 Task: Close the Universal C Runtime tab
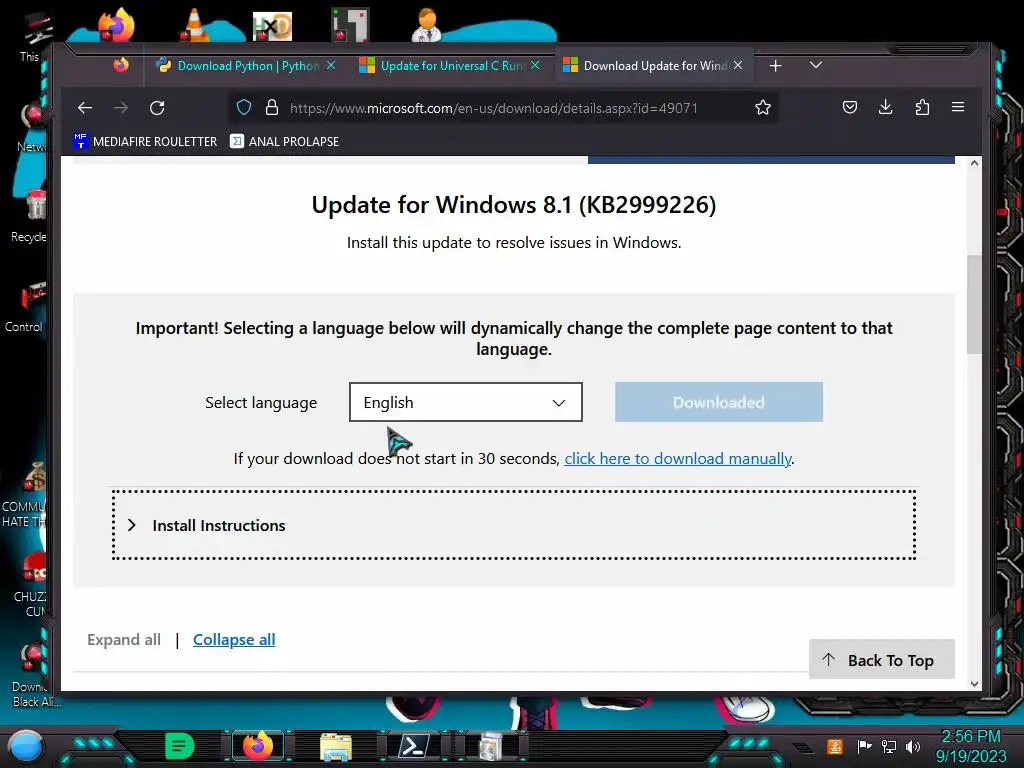(535, 65)
